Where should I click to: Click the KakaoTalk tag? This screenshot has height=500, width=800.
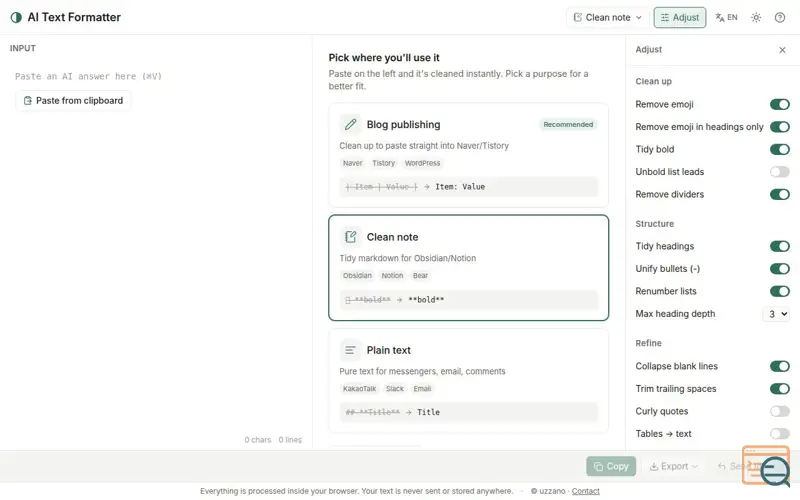click(x=359, y=389)
